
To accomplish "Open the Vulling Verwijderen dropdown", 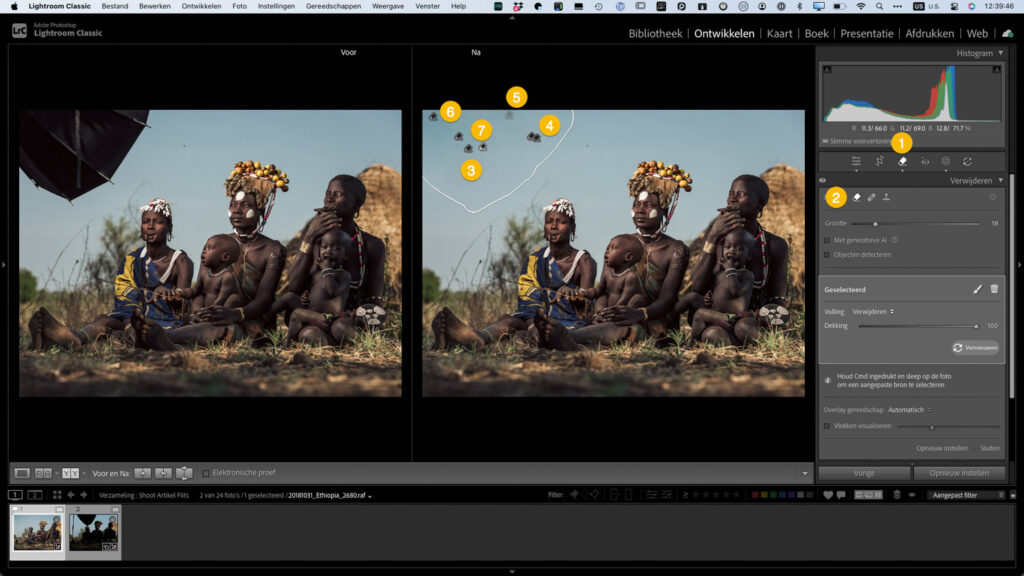I will click(873, 312).
